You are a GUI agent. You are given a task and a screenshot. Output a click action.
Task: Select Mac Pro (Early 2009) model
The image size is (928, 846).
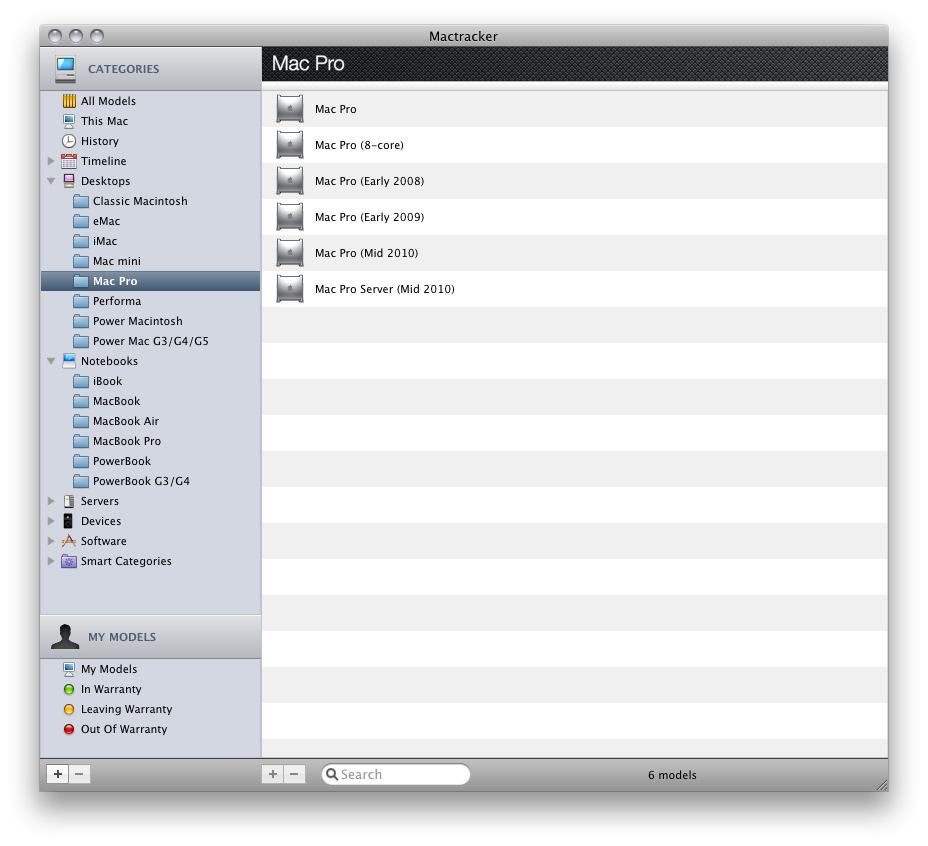coord(575,217)
